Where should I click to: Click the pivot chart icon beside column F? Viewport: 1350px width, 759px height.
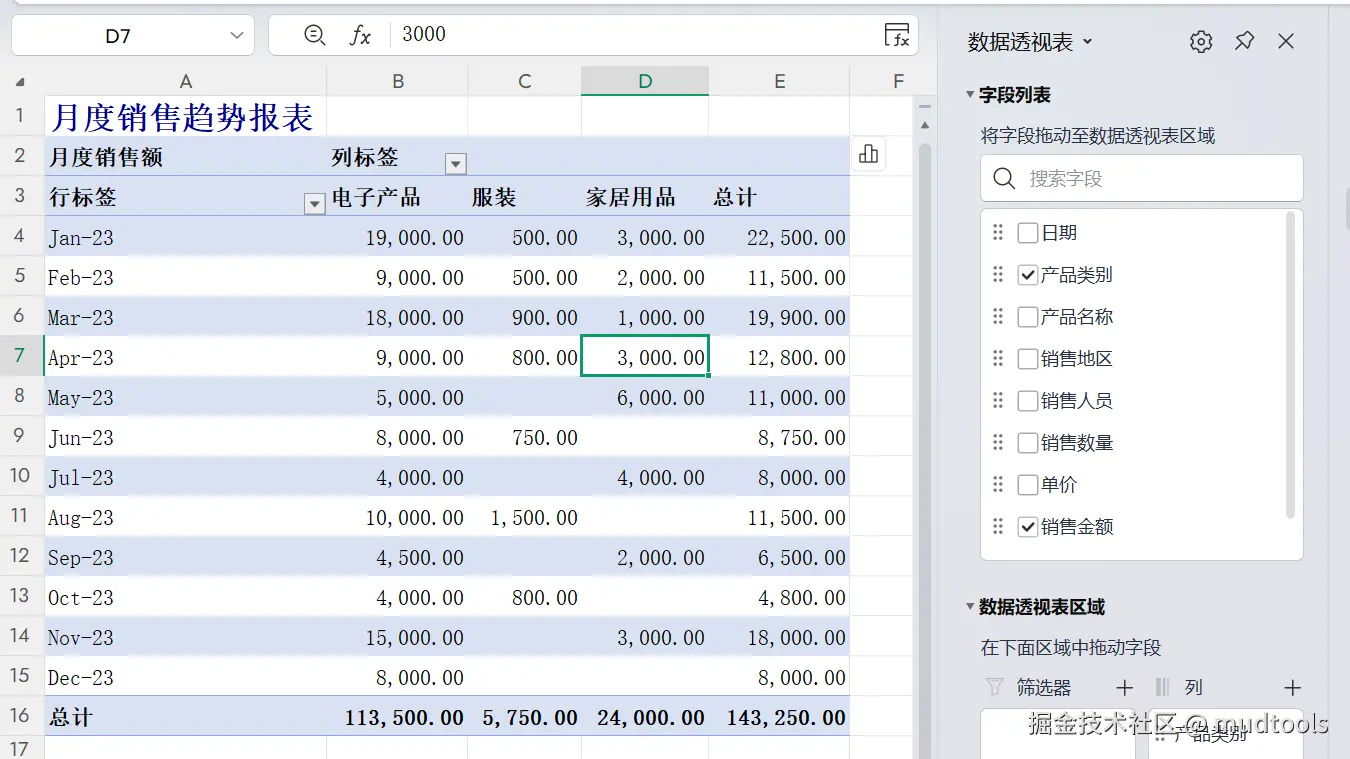pyautogui.click(x=868, y=154)
